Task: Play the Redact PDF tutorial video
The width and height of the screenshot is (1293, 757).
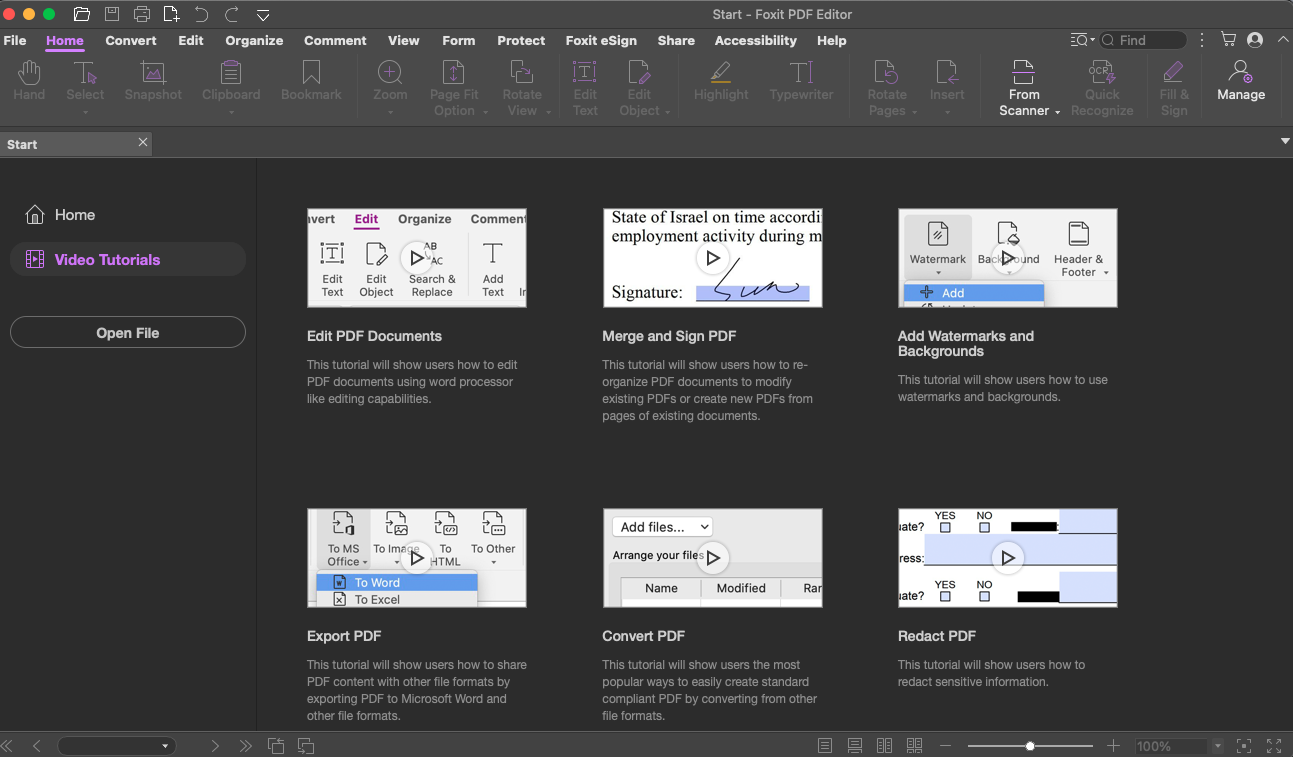Action: tap(1007, 558)
